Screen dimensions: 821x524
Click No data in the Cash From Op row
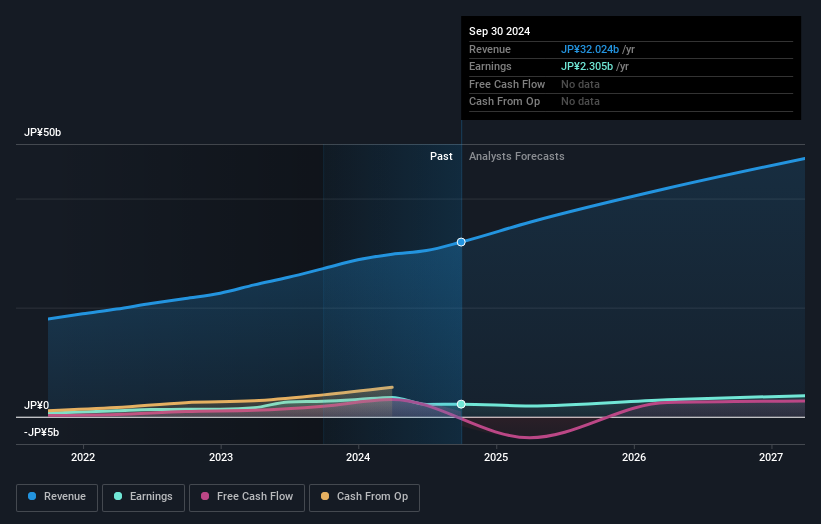[580, 102]
